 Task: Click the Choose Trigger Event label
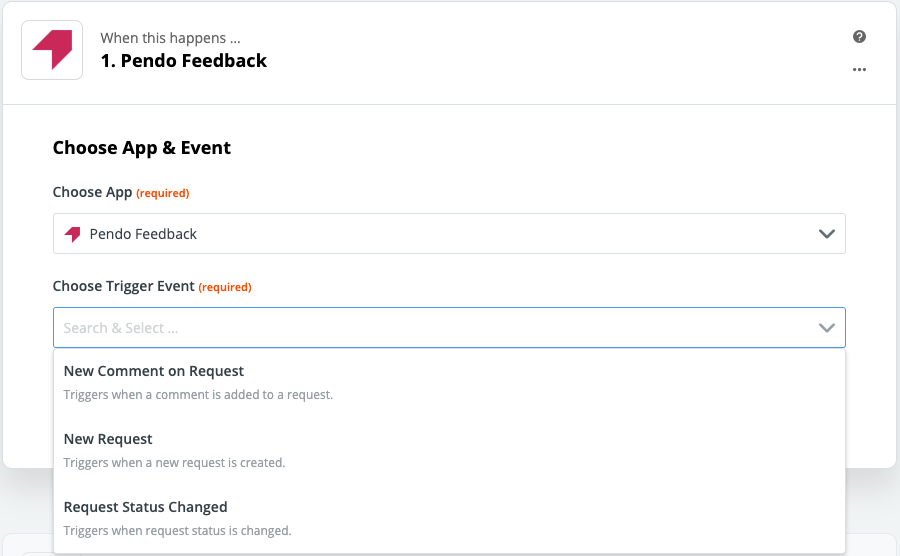[x=123, y=286]
